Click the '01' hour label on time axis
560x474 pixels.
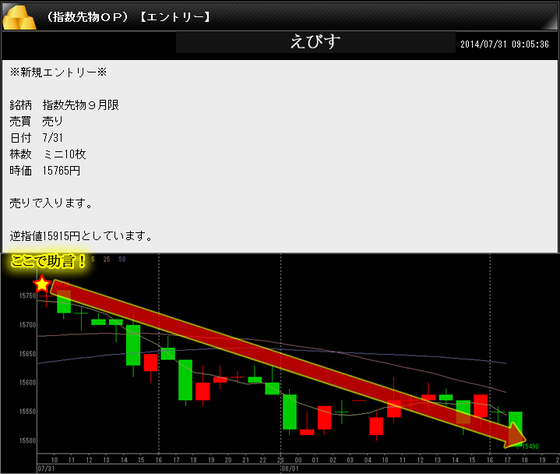[x=315, y=460]
